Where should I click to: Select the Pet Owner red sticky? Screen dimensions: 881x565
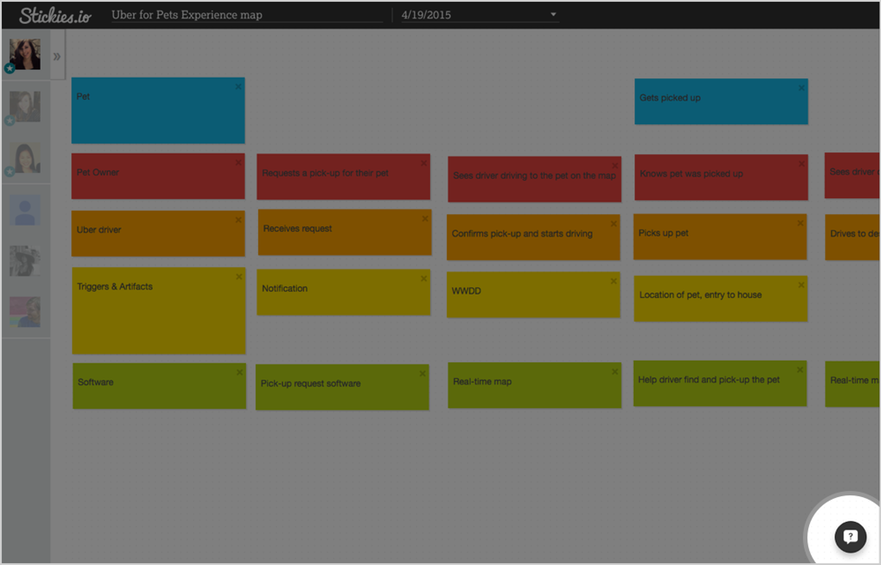(x=158, y=178)
